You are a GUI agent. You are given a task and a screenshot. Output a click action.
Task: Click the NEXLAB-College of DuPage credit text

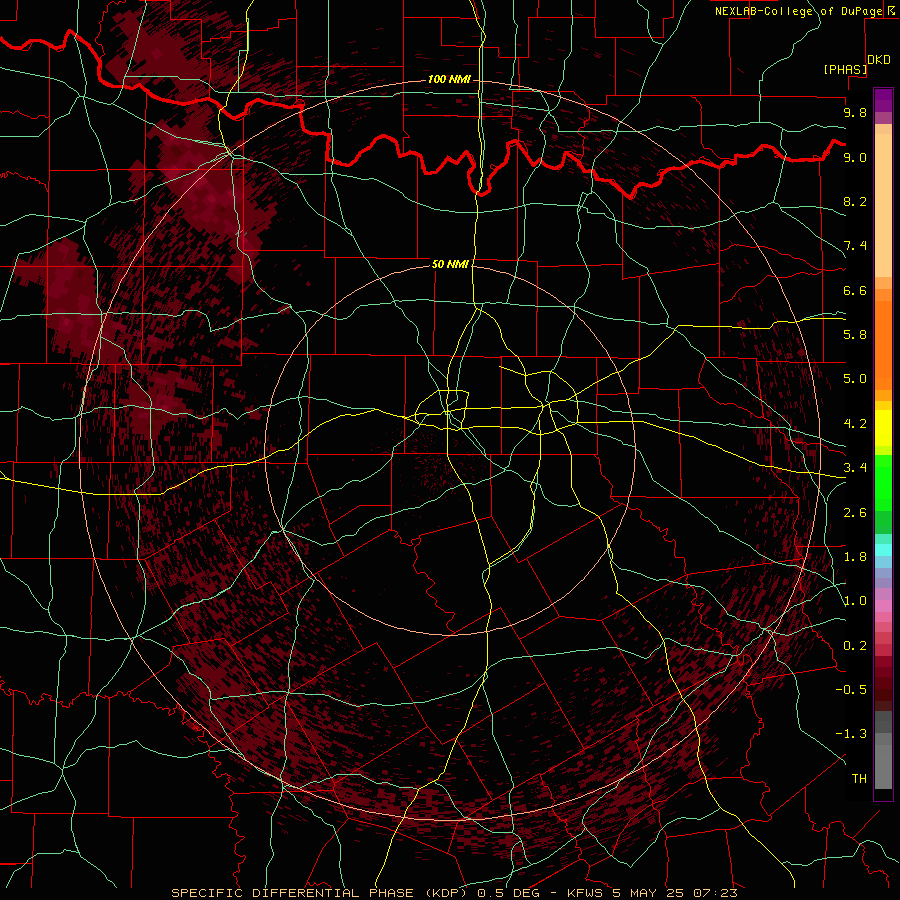pyautogui.click(x=798, y=11)
